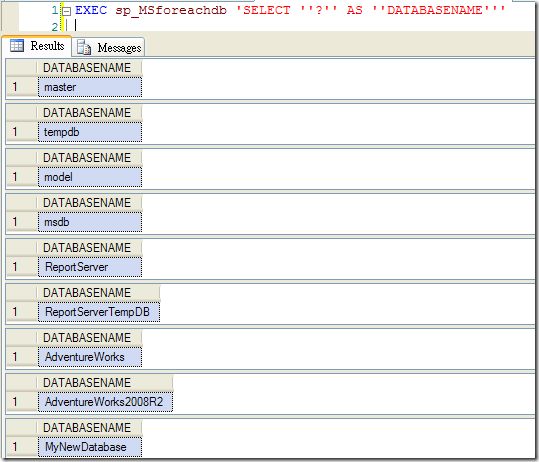Screen dimensions: 539x462
Task: Select the Results tab
Action: click(x=37, y=46)
